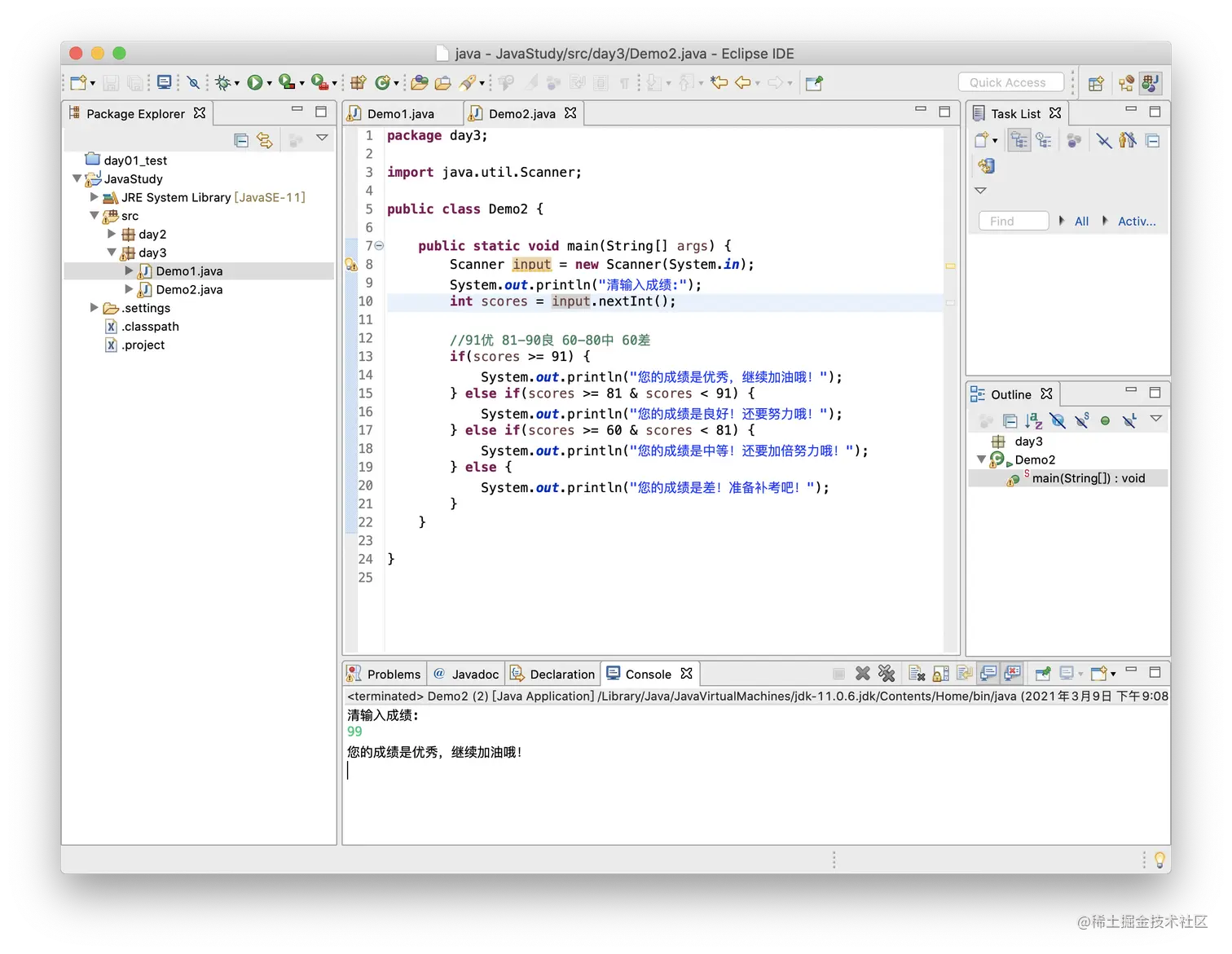Click Collapse All in Package Explorer toolbar
1232x954 pixels.
[x=241, y=140]
